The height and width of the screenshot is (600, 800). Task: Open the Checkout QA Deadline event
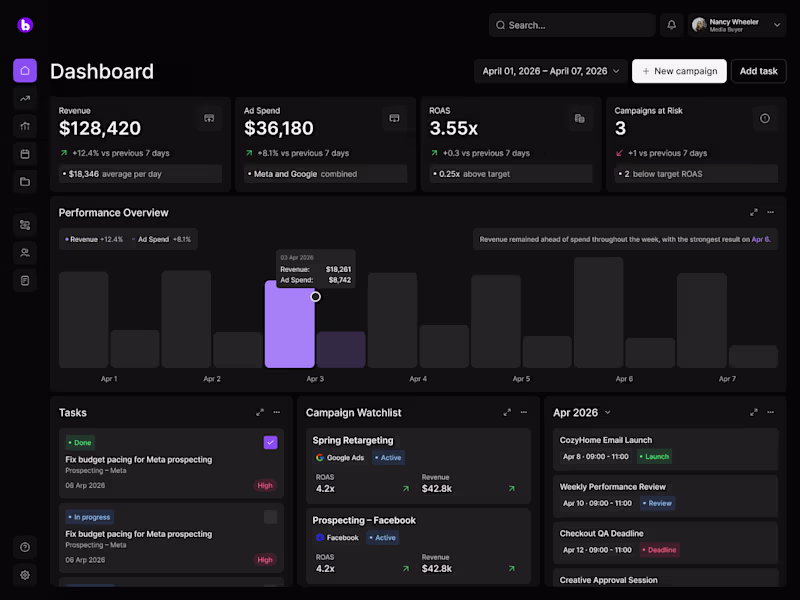[666, 542]
